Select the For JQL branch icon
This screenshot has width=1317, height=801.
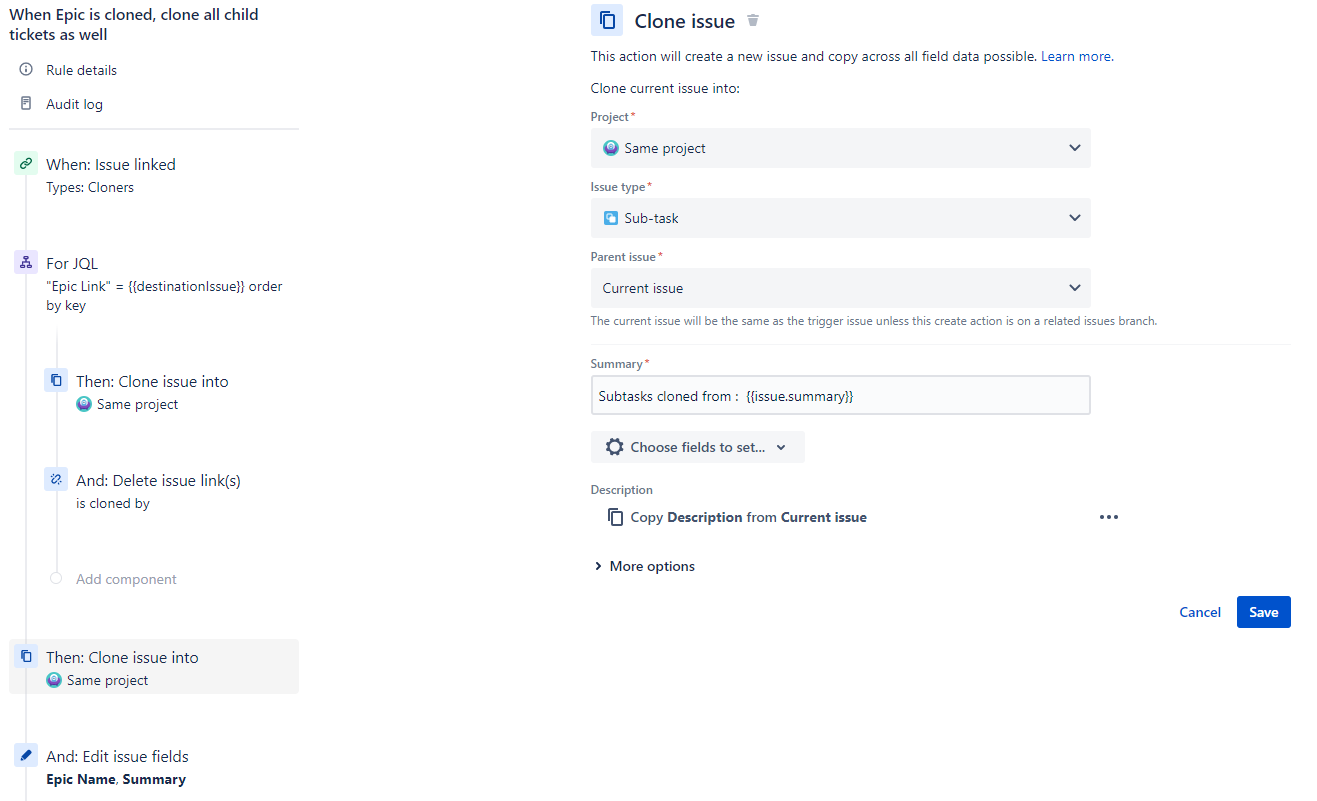click(x=26, y=263)
